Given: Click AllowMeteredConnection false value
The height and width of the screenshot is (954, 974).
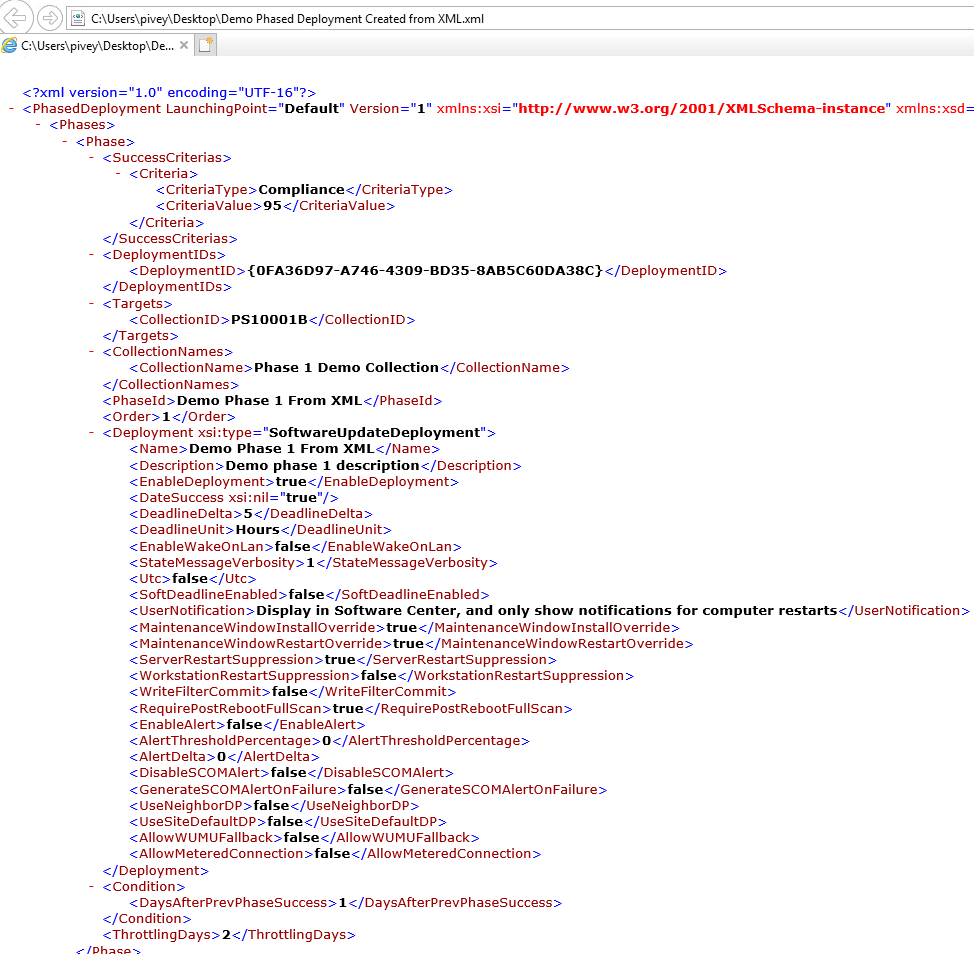Looking at the screenshot, I should pos(332,854).
